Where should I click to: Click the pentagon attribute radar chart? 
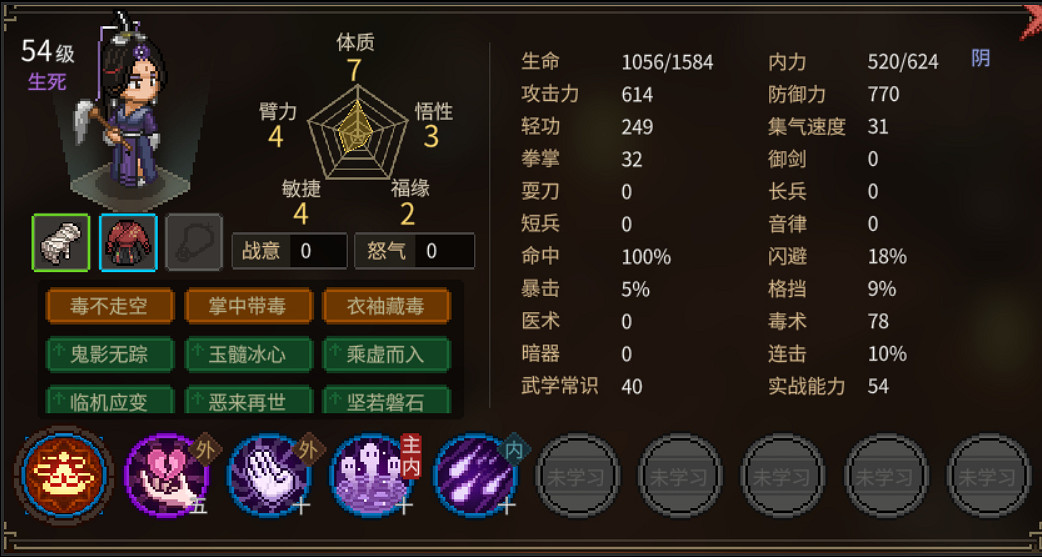point(357,132)
